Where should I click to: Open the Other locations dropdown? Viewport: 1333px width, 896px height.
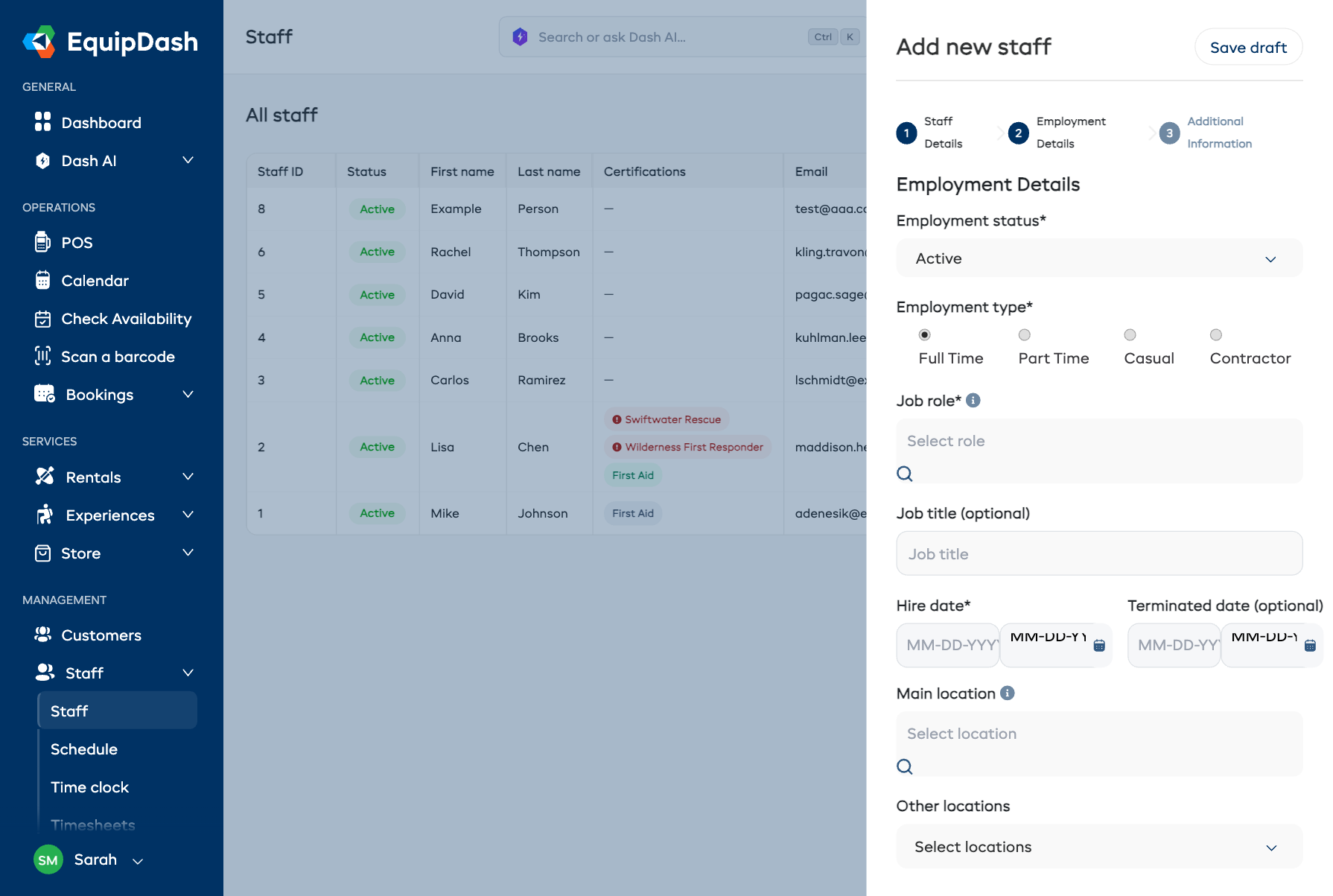click(1099, 847)
